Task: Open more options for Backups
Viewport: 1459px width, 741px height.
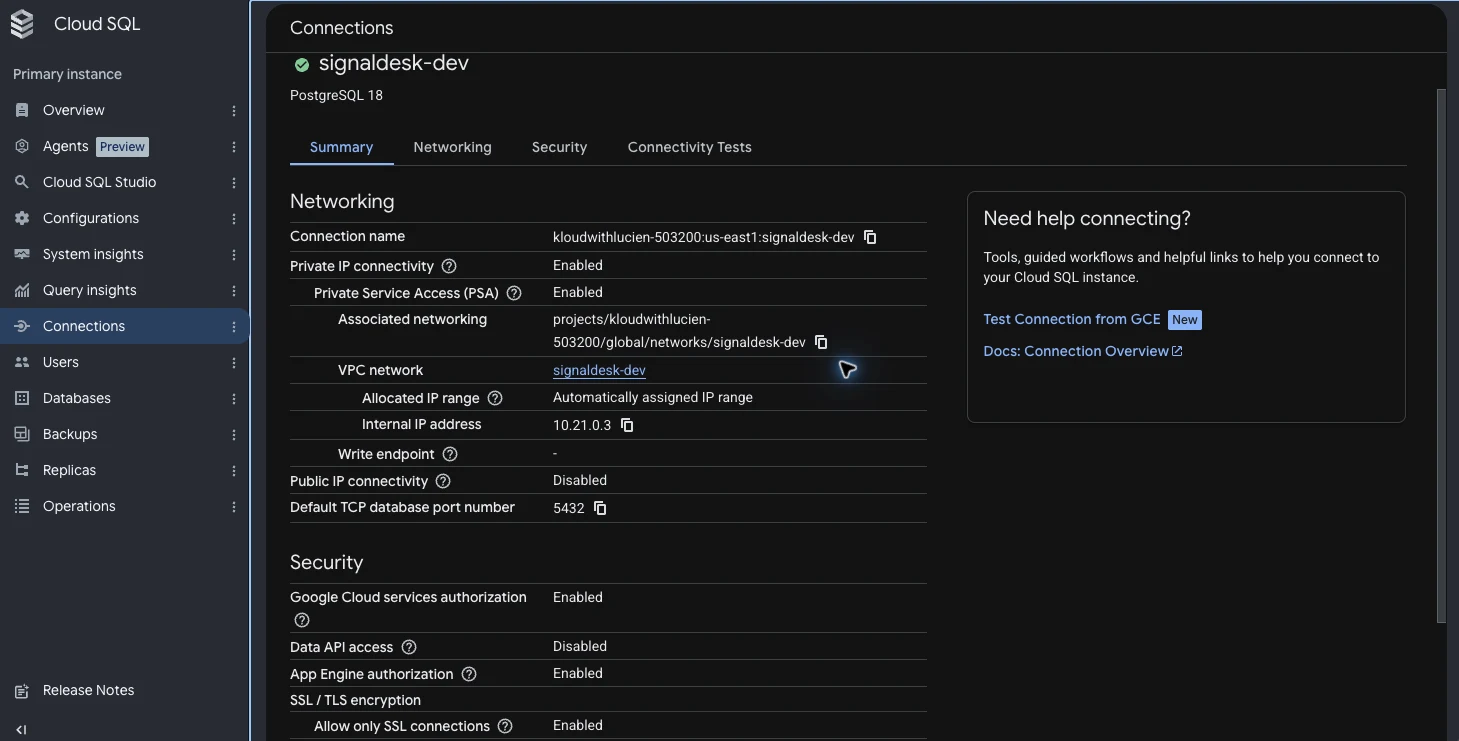Action: click(234, 435)
